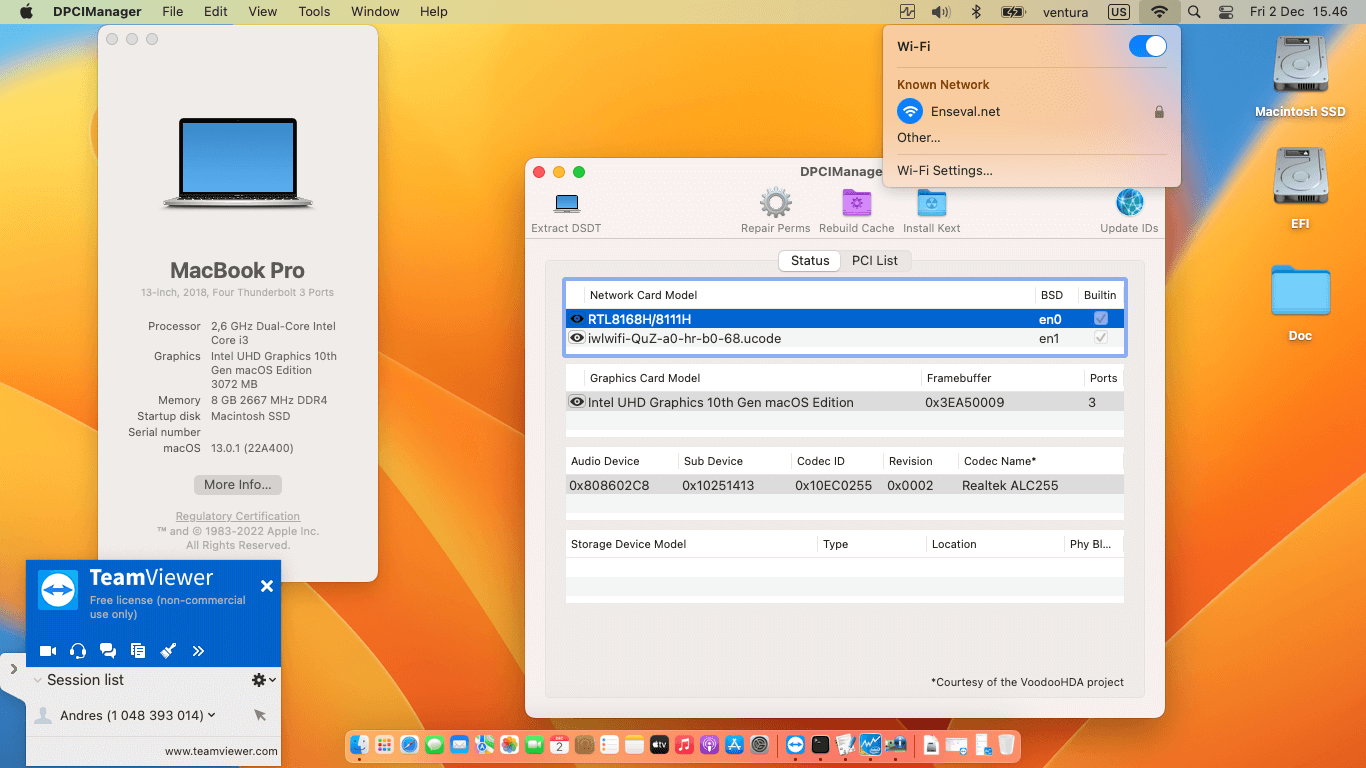Screen dimensions: 1366x768
Task: Click the More Info button
Action: 237,484
